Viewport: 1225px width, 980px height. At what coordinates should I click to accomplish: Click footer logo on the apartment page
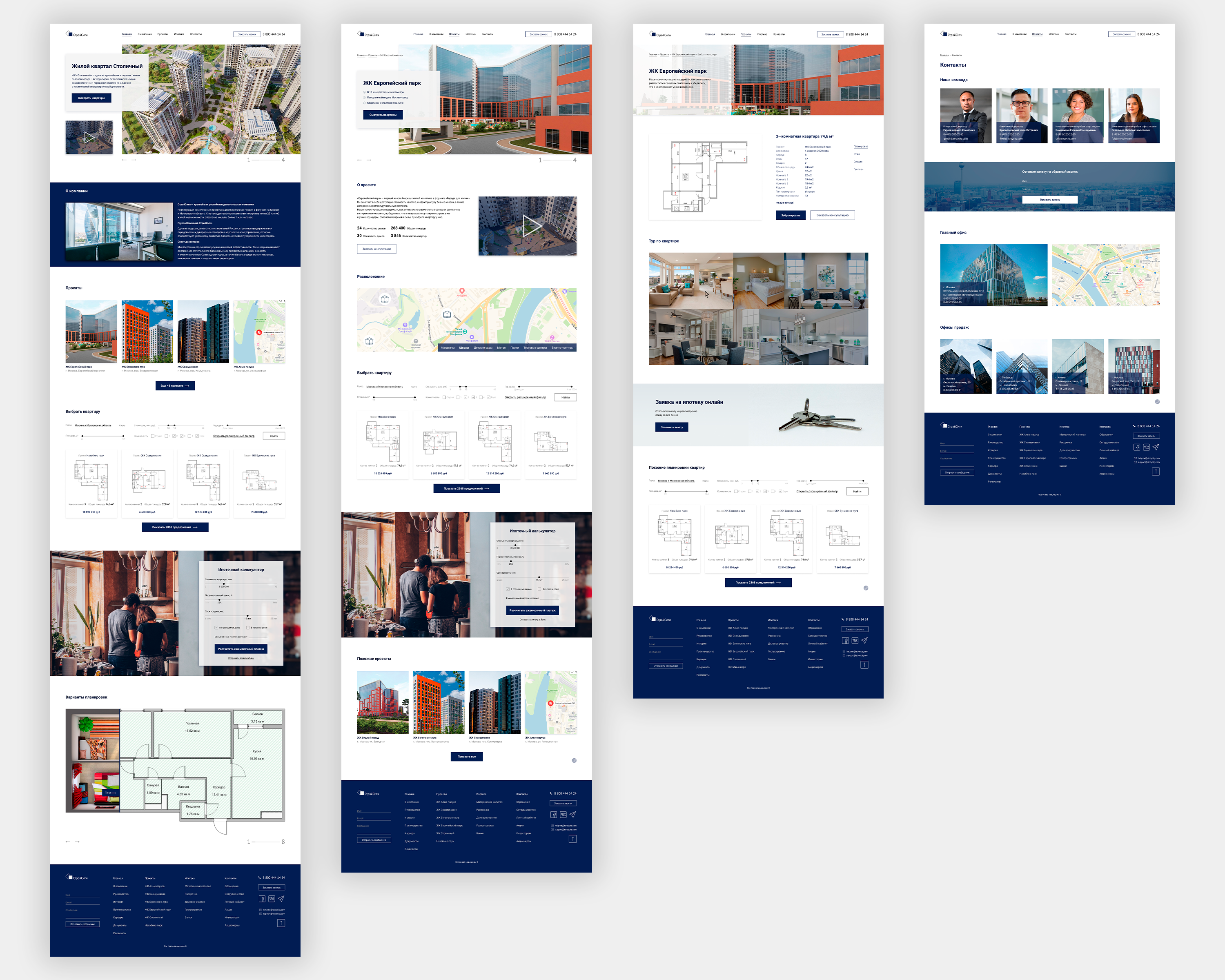[660, 619]
